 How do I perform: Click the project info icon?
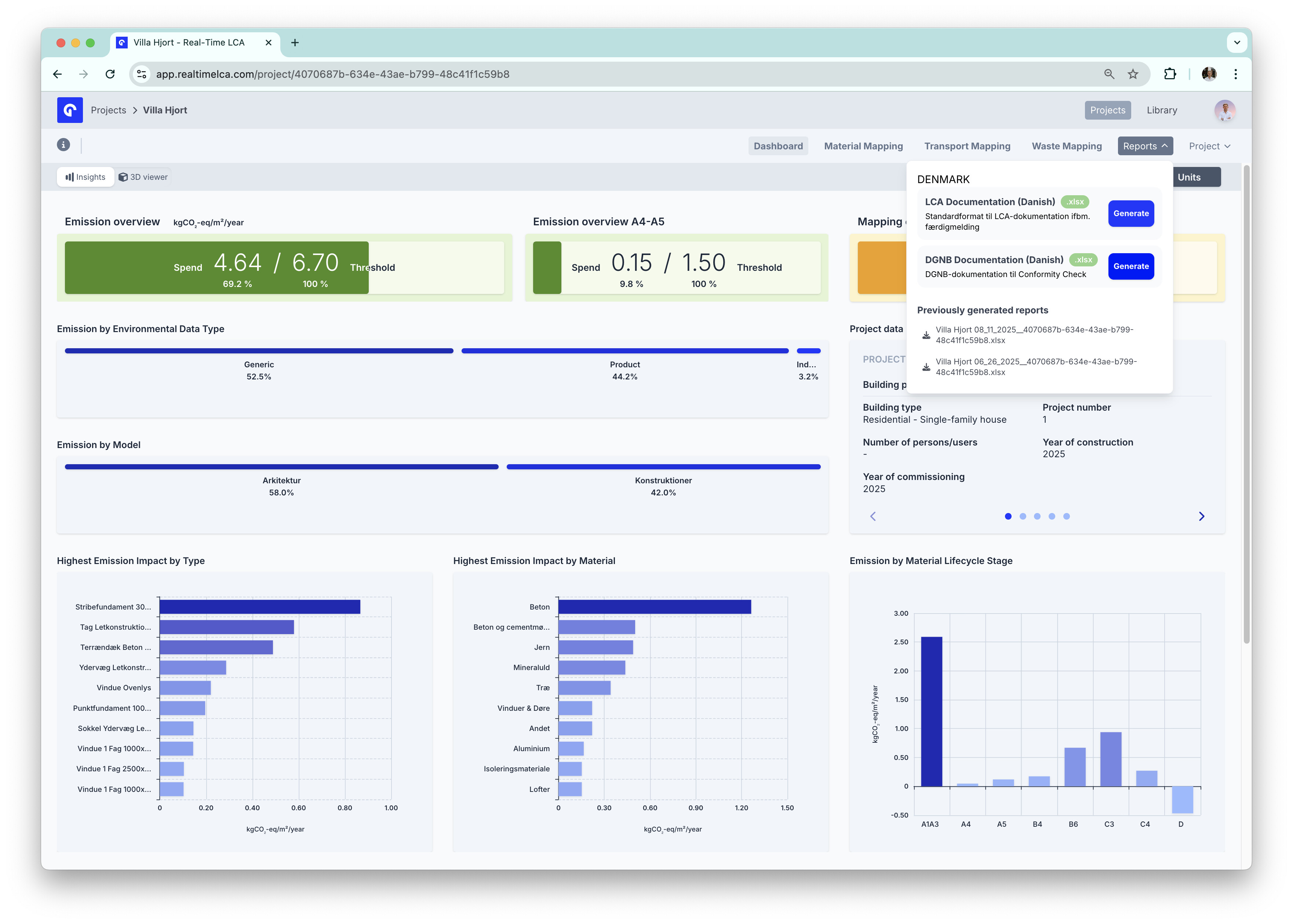point(63,145)
